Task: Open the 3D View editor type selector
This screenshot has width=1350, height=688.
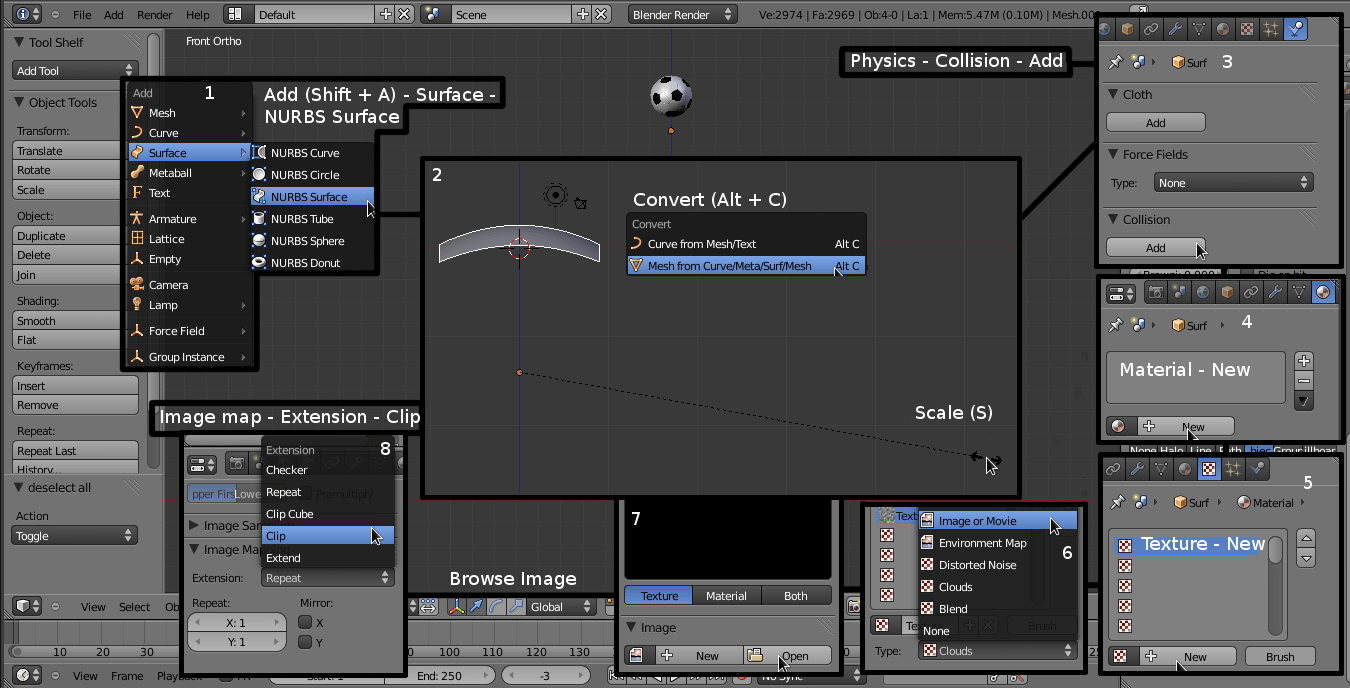Action: (x=27, y=606)
